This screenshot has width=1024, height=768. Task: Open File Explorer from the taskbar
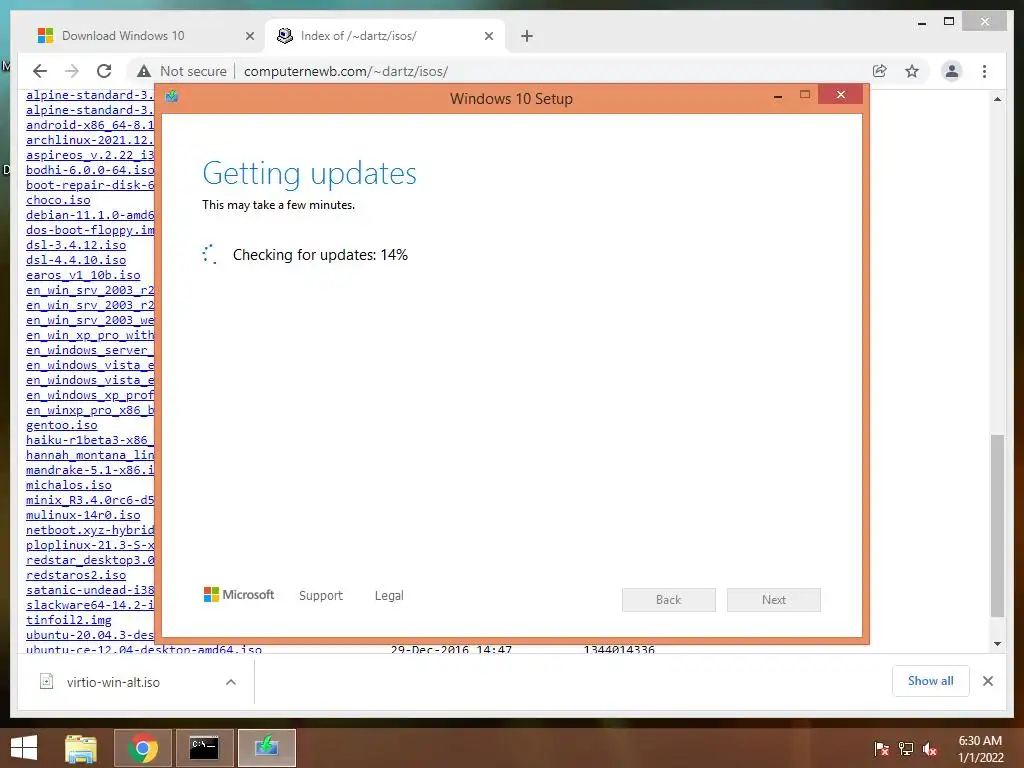pos(81,748)
